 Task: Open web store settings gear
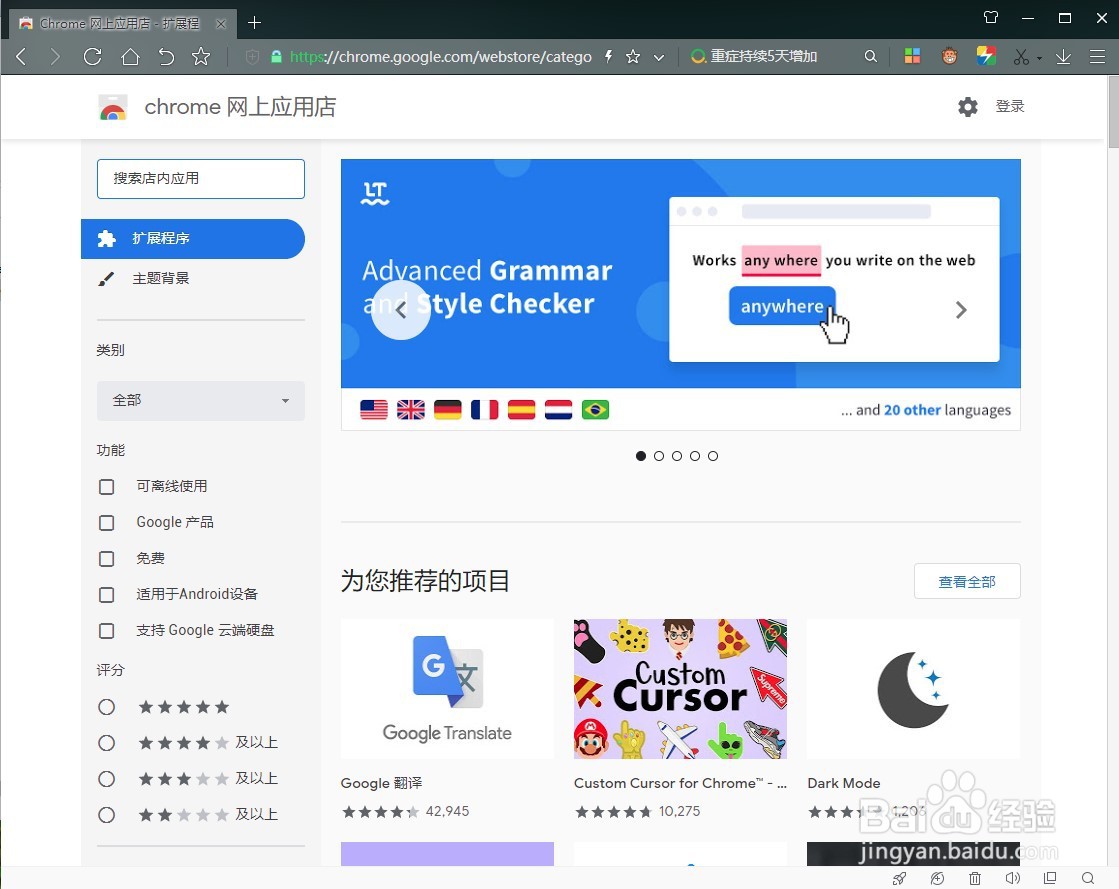[x=968, y=107]
